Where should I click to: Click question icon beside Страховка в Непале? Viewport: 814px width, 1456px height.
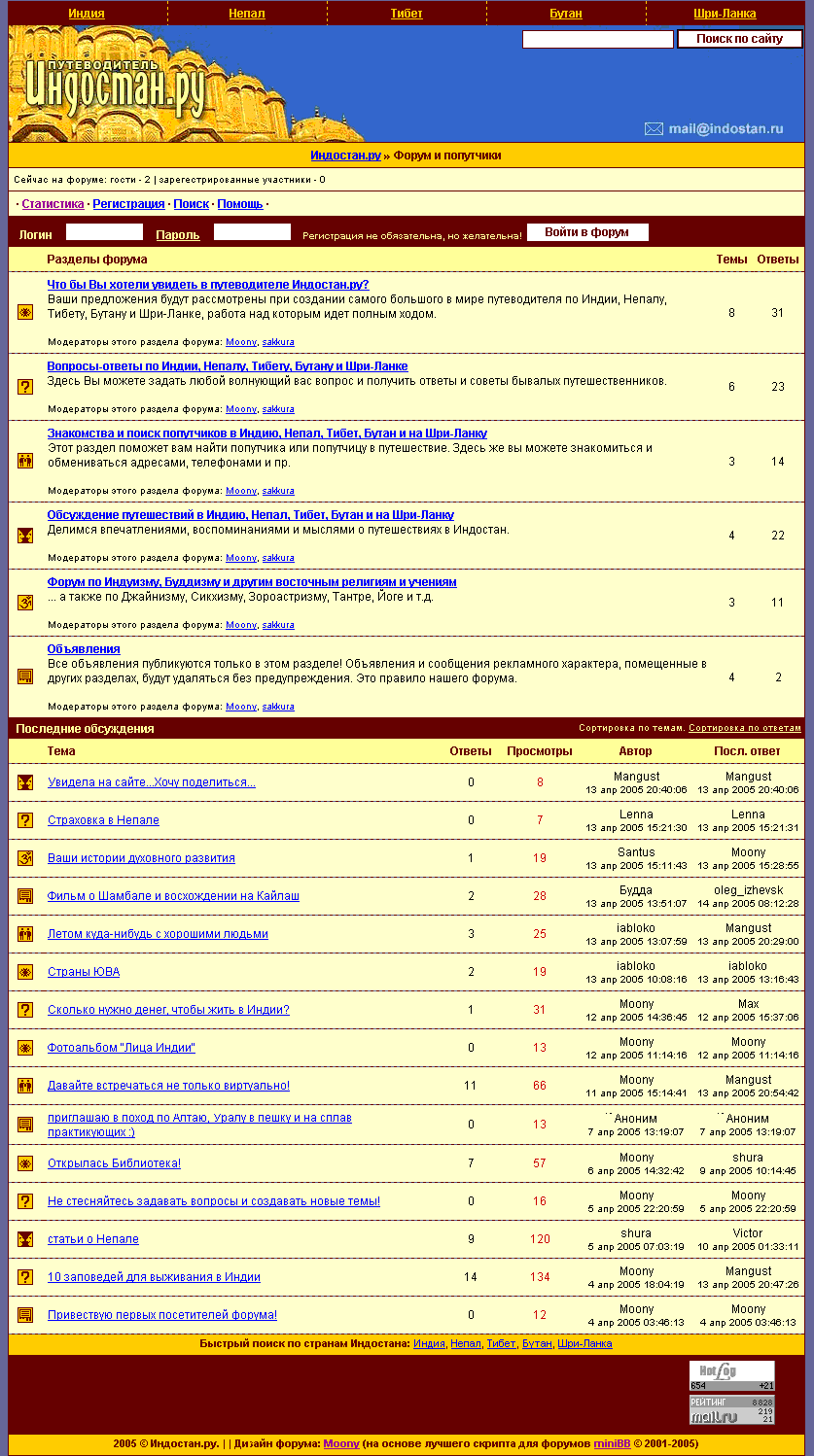(25, 820)
